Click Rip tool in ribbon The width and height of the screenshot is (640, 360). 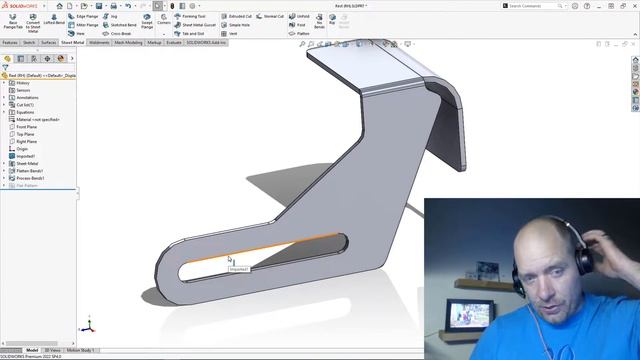[x=332, y=19]
